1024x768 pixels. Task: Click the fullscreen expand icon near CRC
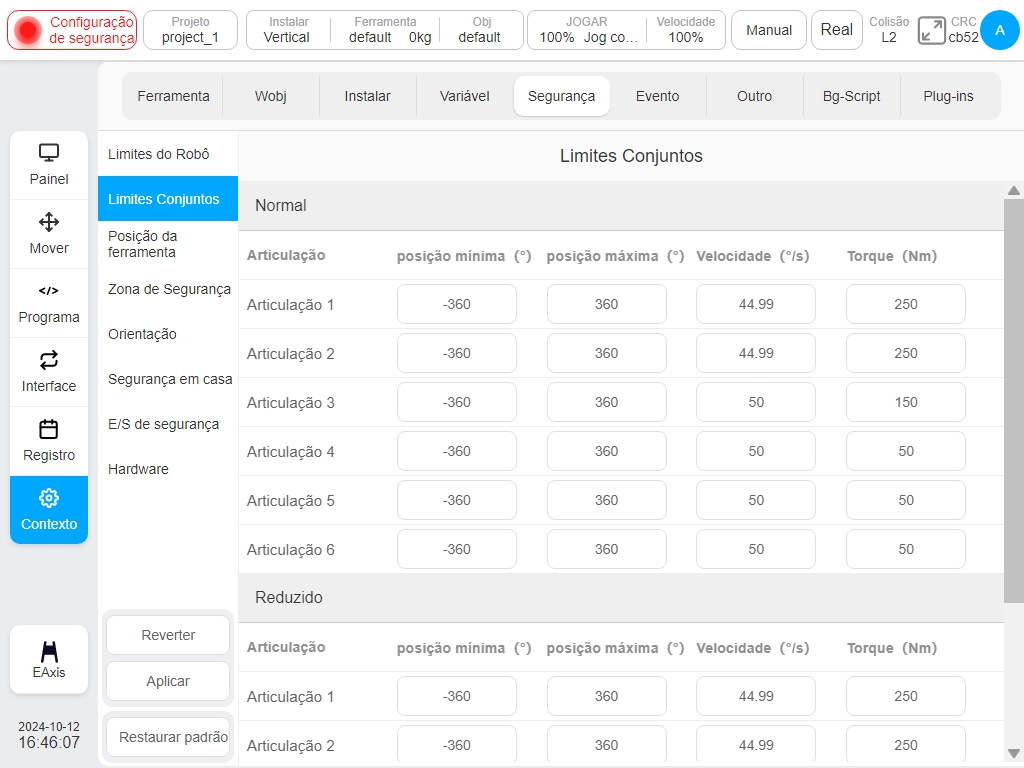point(931,30)
